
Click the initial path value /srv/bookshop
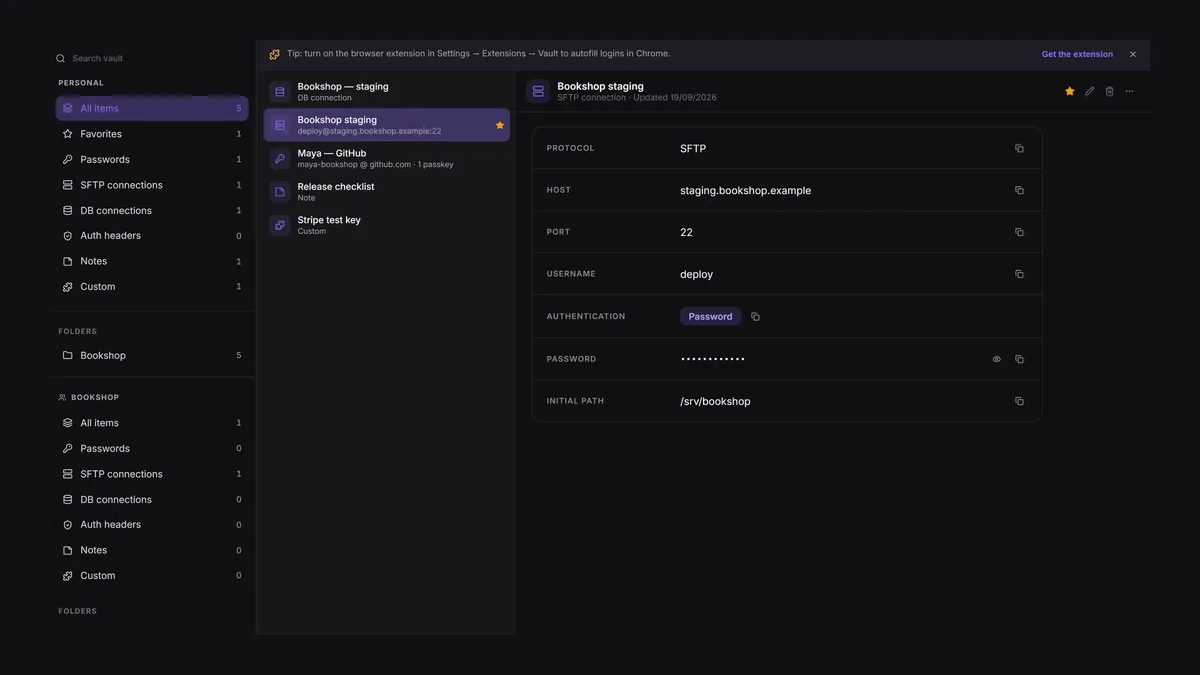click(715, 401)
